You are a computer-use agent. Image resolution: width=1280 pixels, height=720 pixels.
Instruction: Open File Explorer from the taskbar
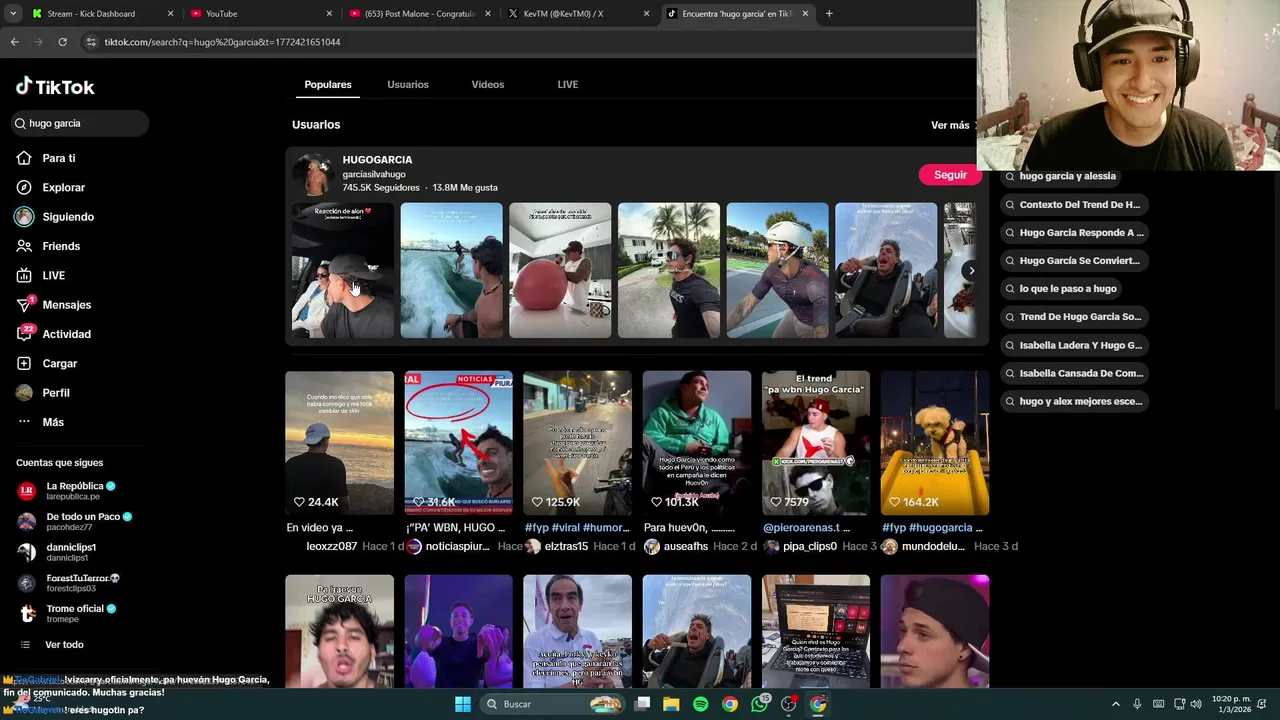(671, 704)
